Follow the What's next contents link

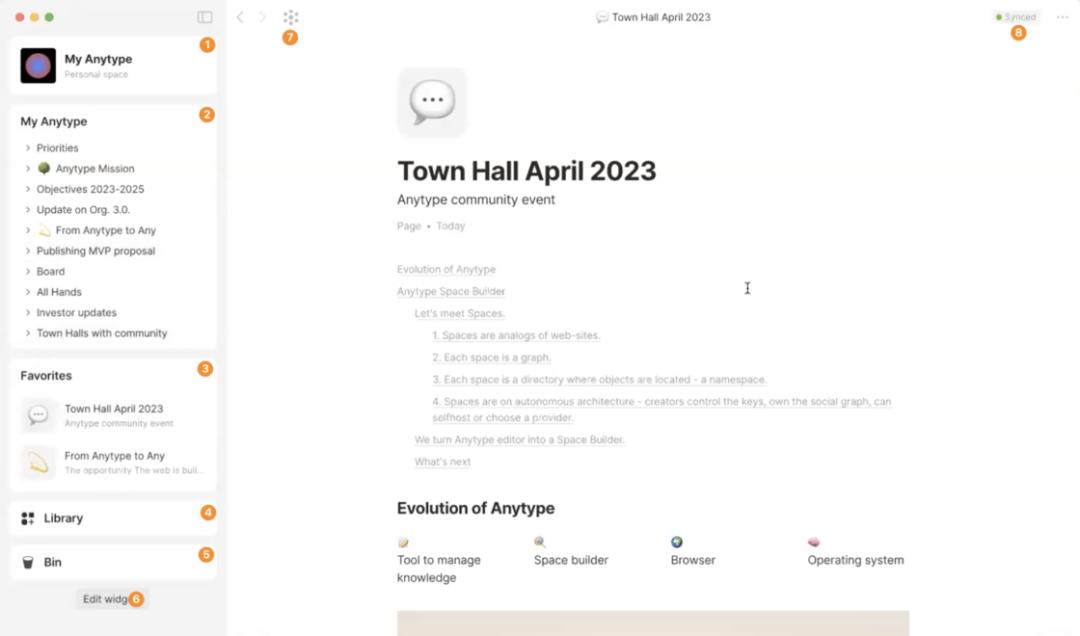coord(443,462)
